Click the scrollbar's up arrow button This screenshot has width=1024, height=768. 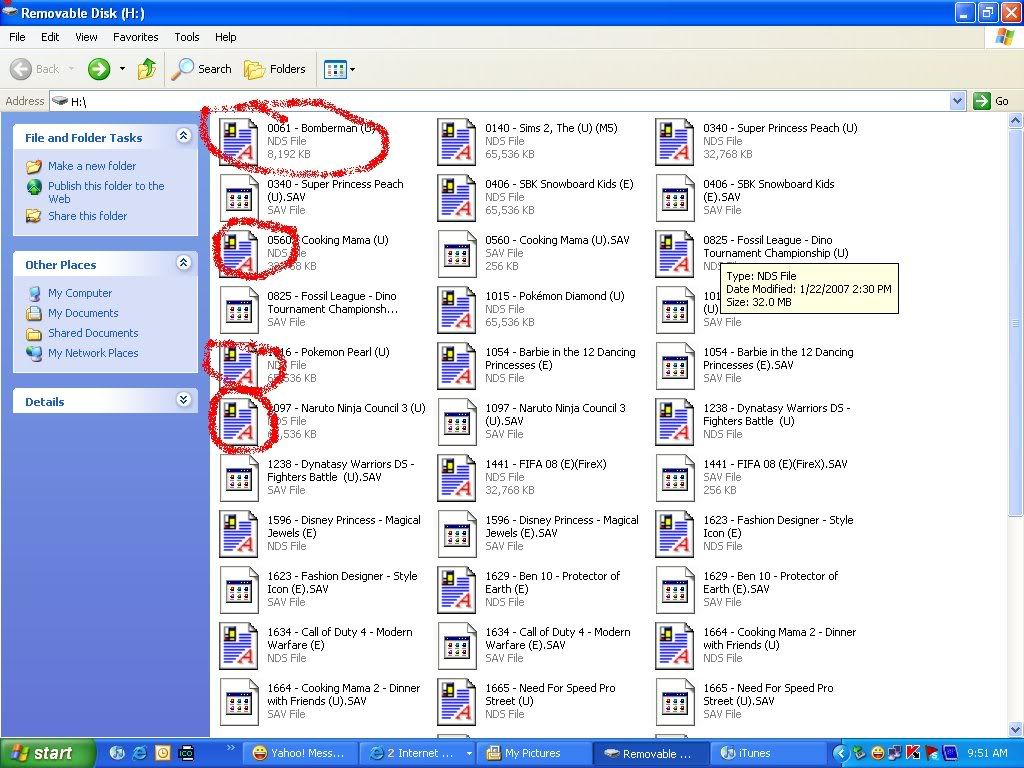point(1016,120)
